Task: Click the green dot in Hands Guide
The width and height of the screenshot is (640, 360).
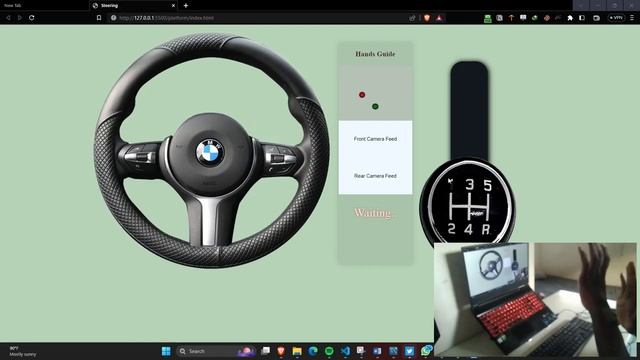Action: [x=375, y=107]
